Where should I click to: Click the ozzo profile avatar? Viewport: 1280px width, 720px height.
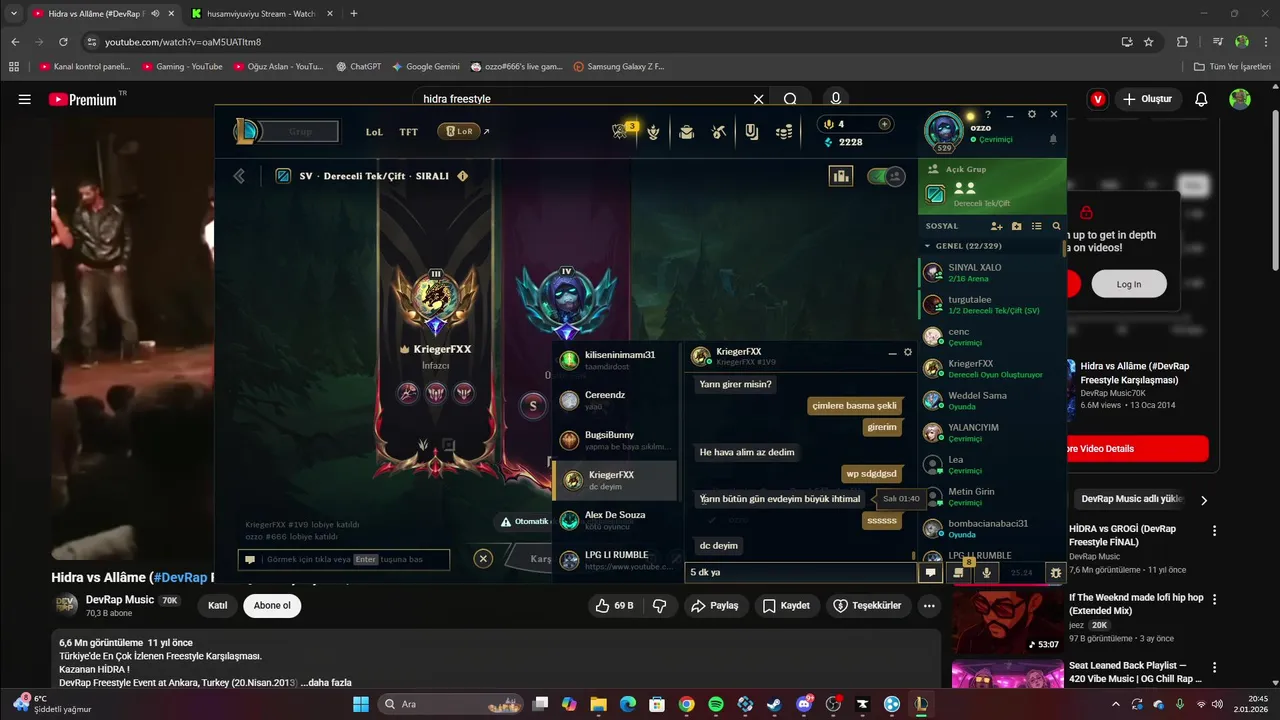click(x=943, y=130)
